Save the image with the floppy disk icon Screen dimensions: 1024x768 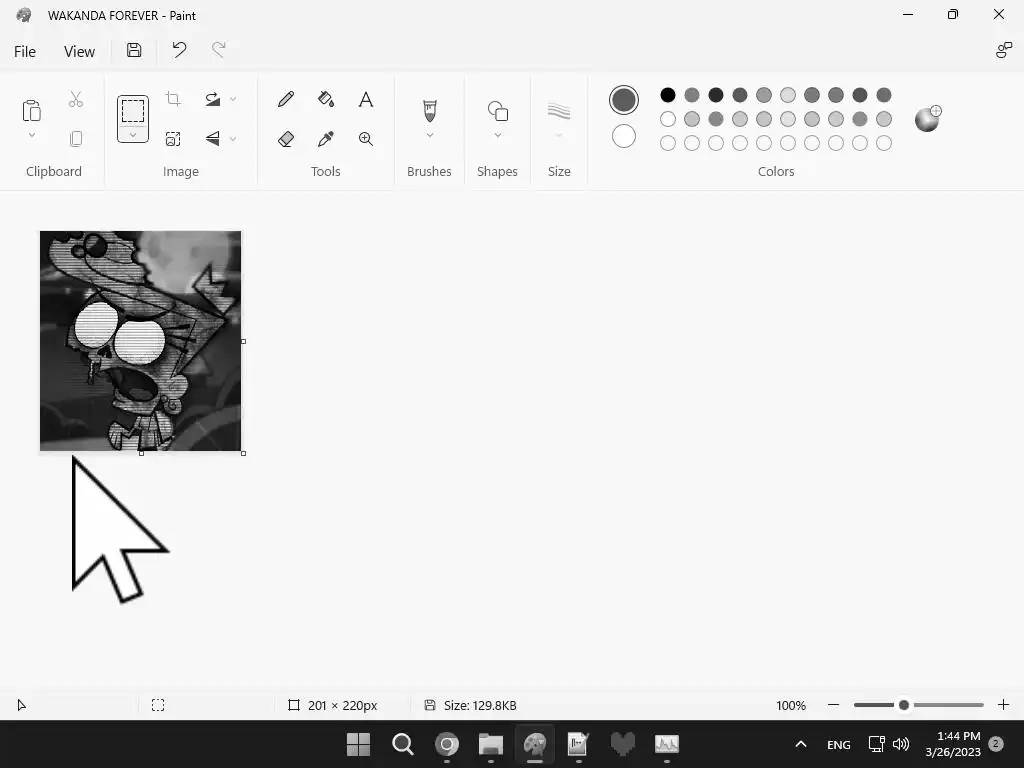[x=134, y=50]
